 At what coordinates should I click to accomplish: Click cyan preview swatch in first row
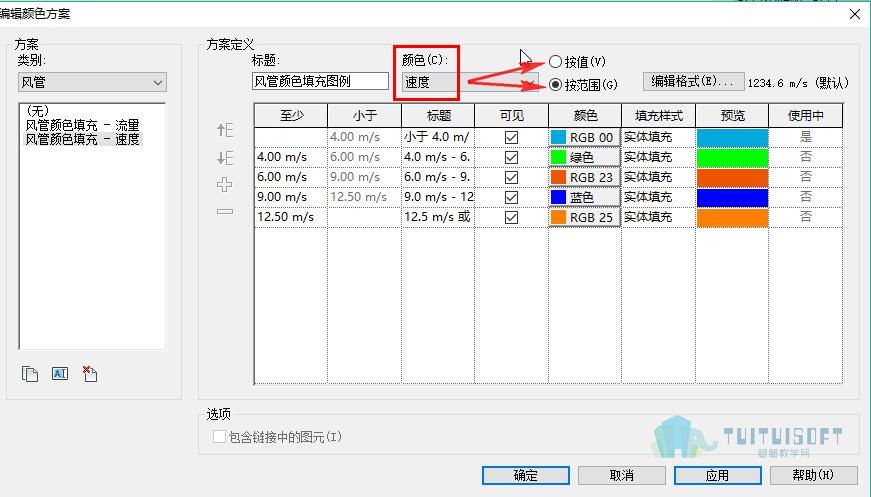point(732,137)
